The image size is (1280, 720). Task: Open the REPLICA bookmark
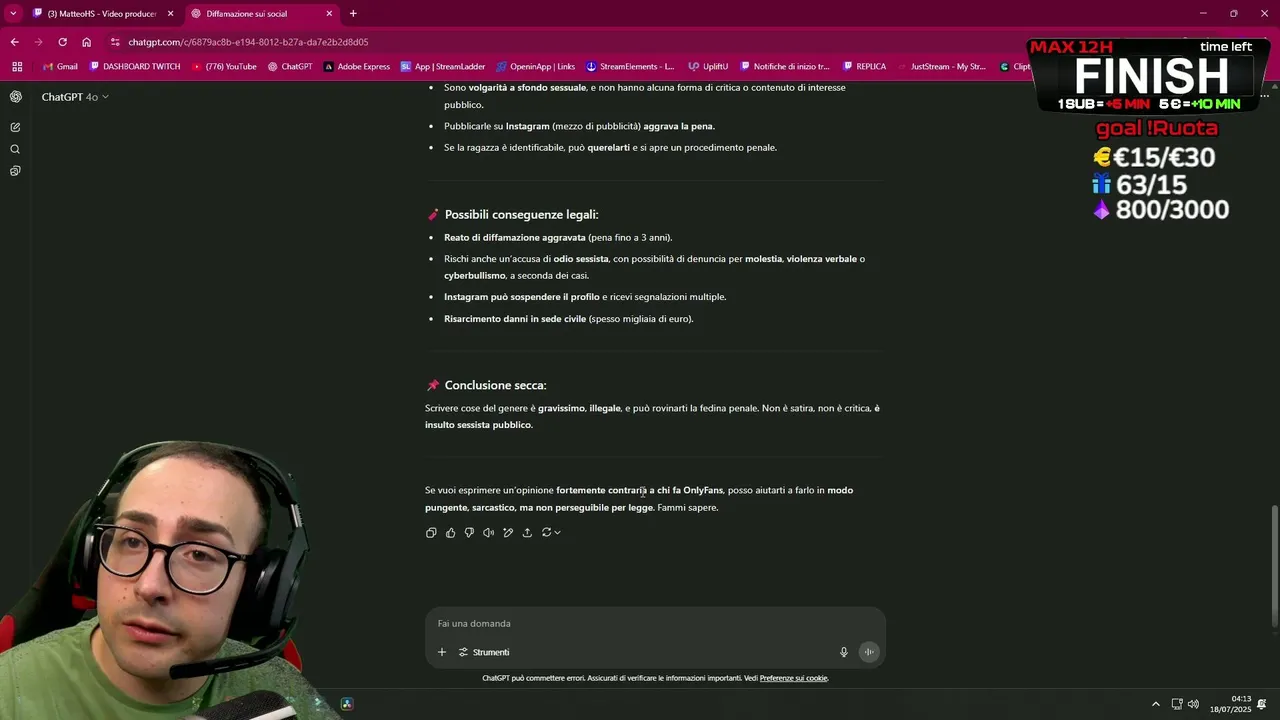(864, 67)
